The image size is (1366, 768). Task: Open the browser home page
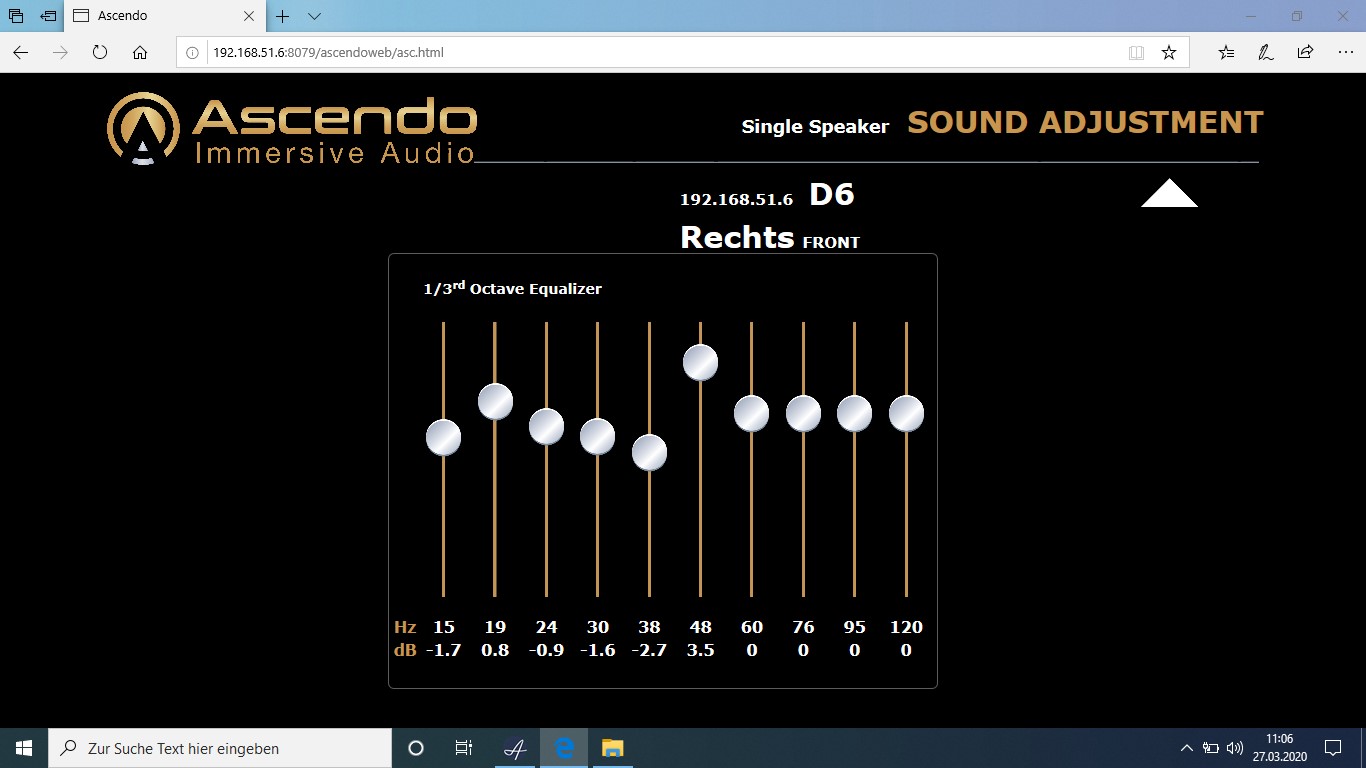tap(140, 52)
